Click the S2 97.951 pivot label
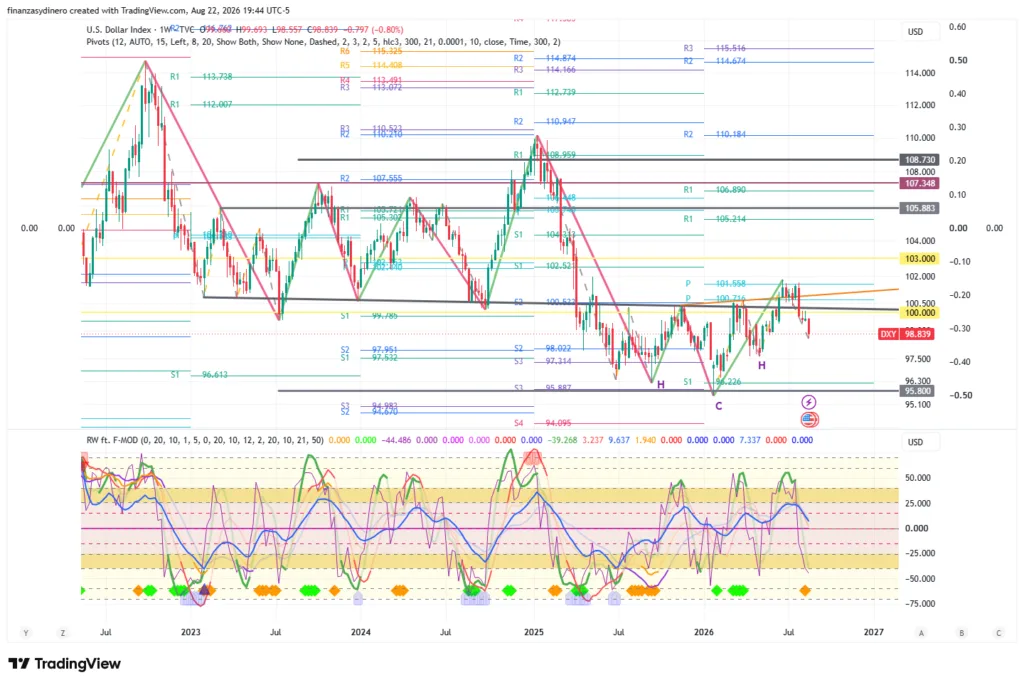Viewport: 1024px width, 685px height. point(369,350)
